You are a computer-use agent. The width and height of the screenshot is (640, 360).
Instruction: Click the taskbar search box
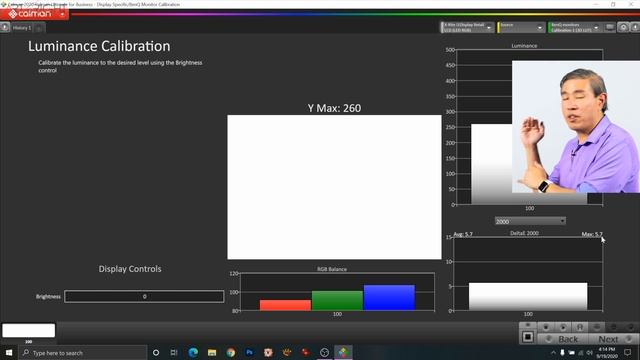tap(83, 353)
